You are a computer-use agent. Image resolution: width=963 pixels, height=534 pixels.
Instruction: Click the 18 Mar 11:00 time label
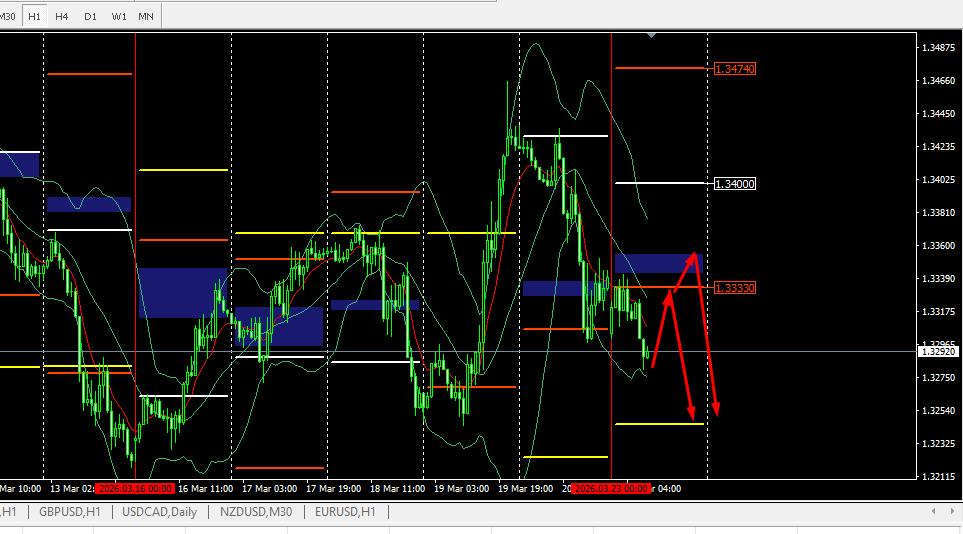(x=397, y=489)
